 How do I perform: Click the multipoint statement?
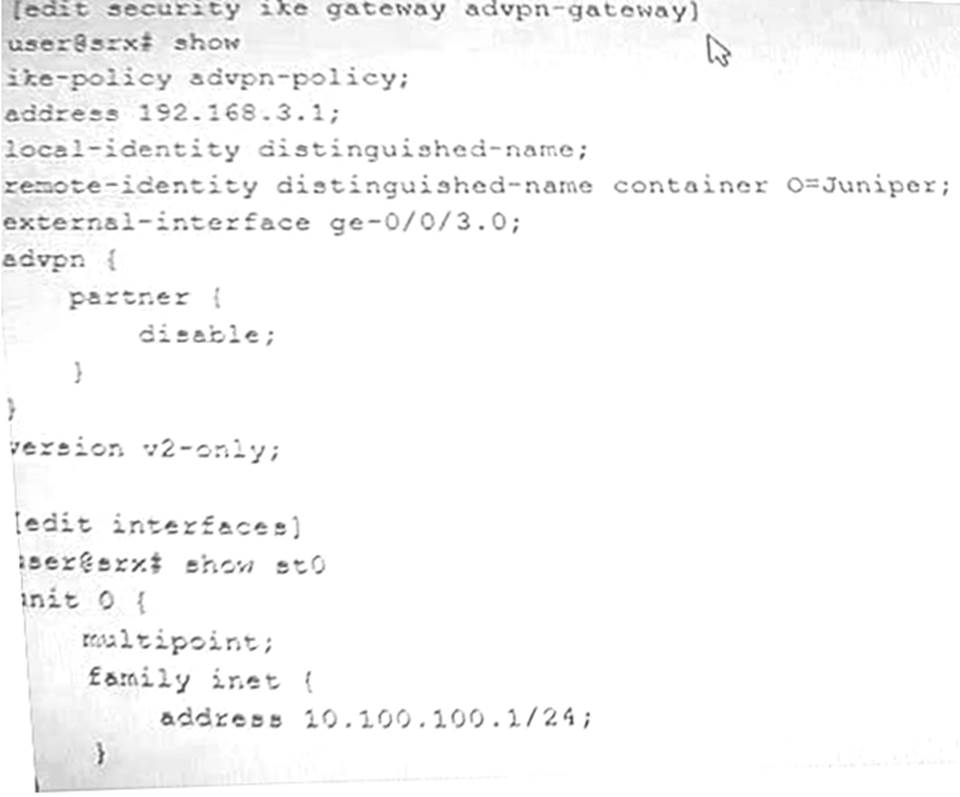click(178, 641)
